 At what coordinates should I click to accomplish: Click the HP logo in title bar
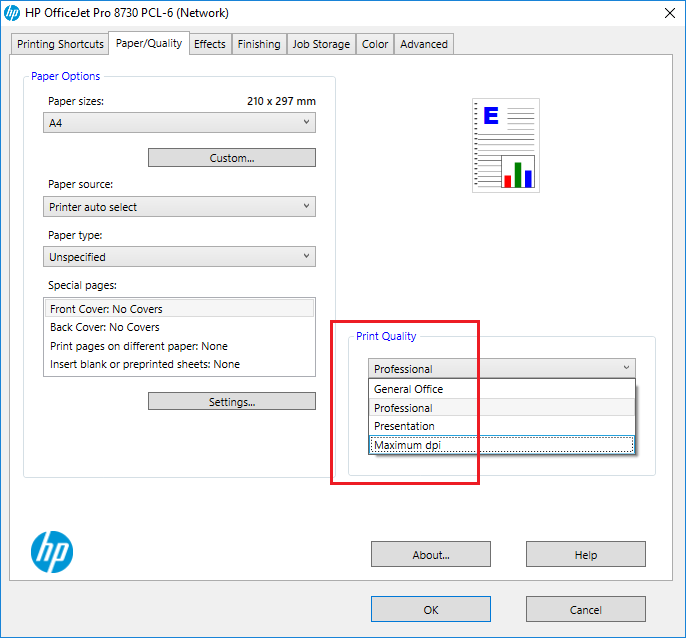[x=12, y=13]
